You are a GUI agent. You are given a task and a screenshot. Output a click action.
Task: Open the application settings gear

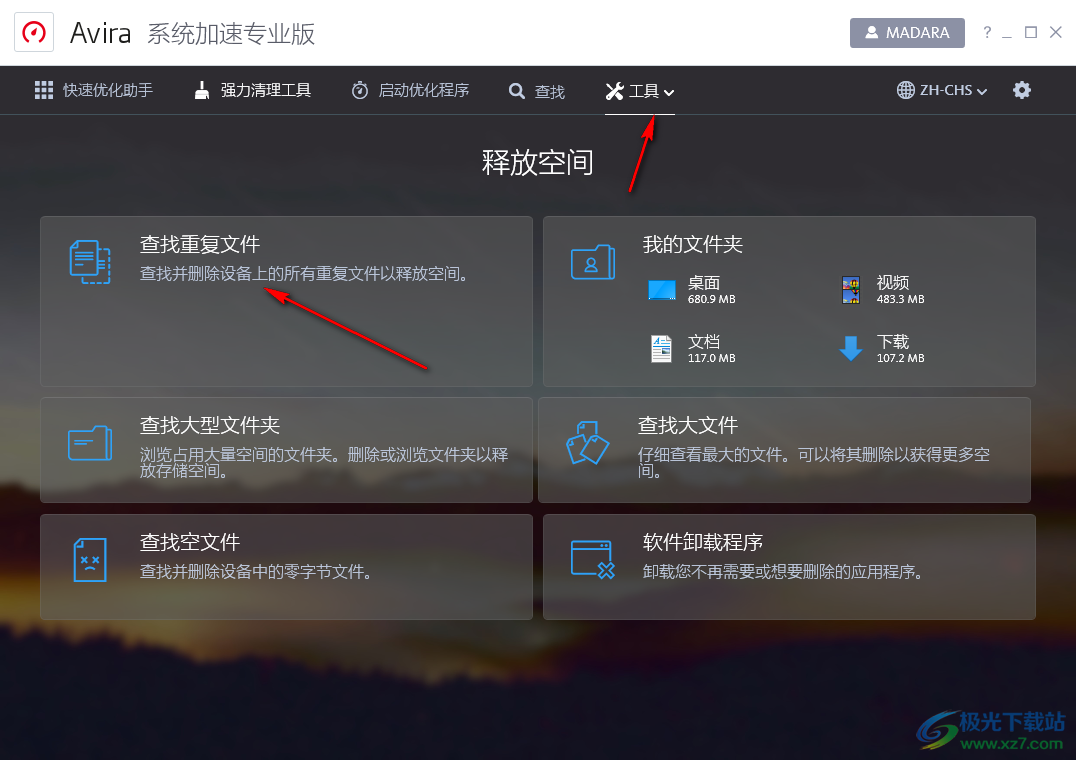(1022, 90)
